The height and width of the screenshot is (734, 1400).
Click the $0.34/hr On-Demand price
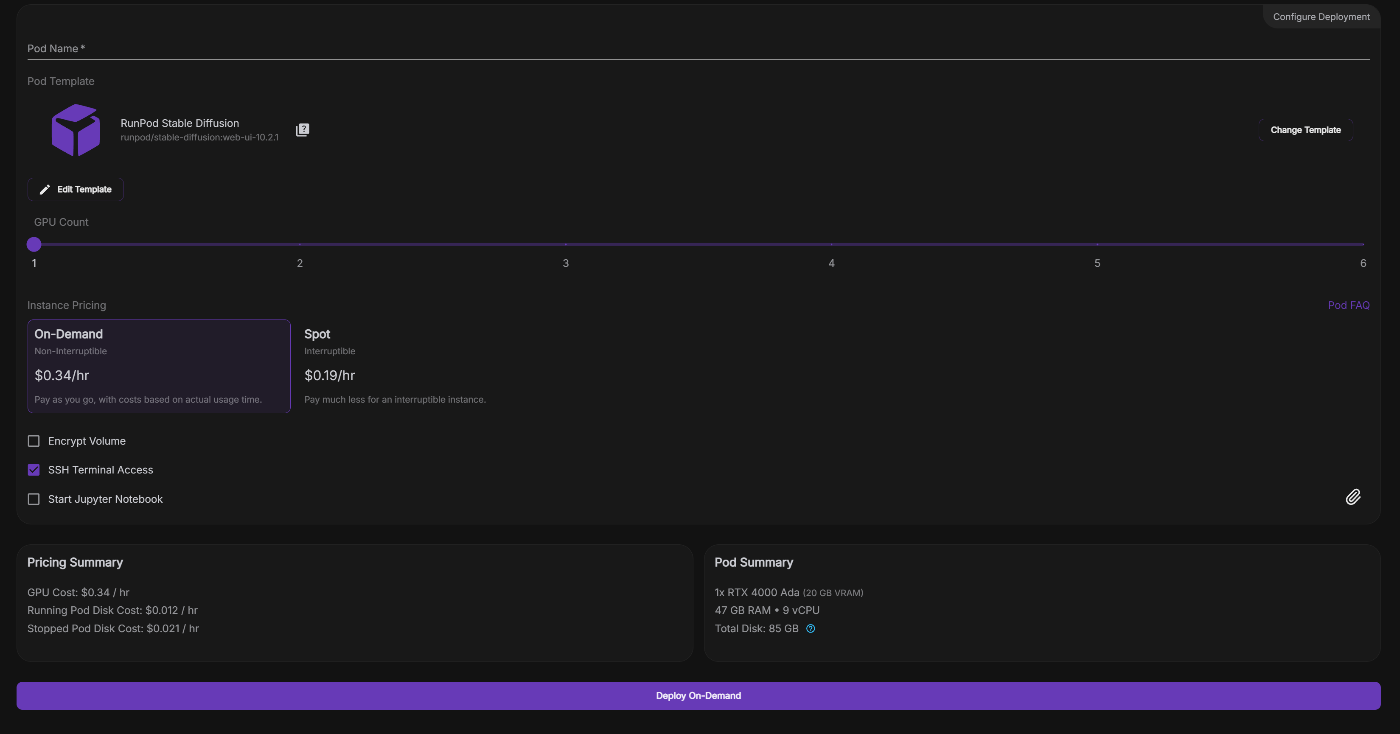click(x=60, y=376)
